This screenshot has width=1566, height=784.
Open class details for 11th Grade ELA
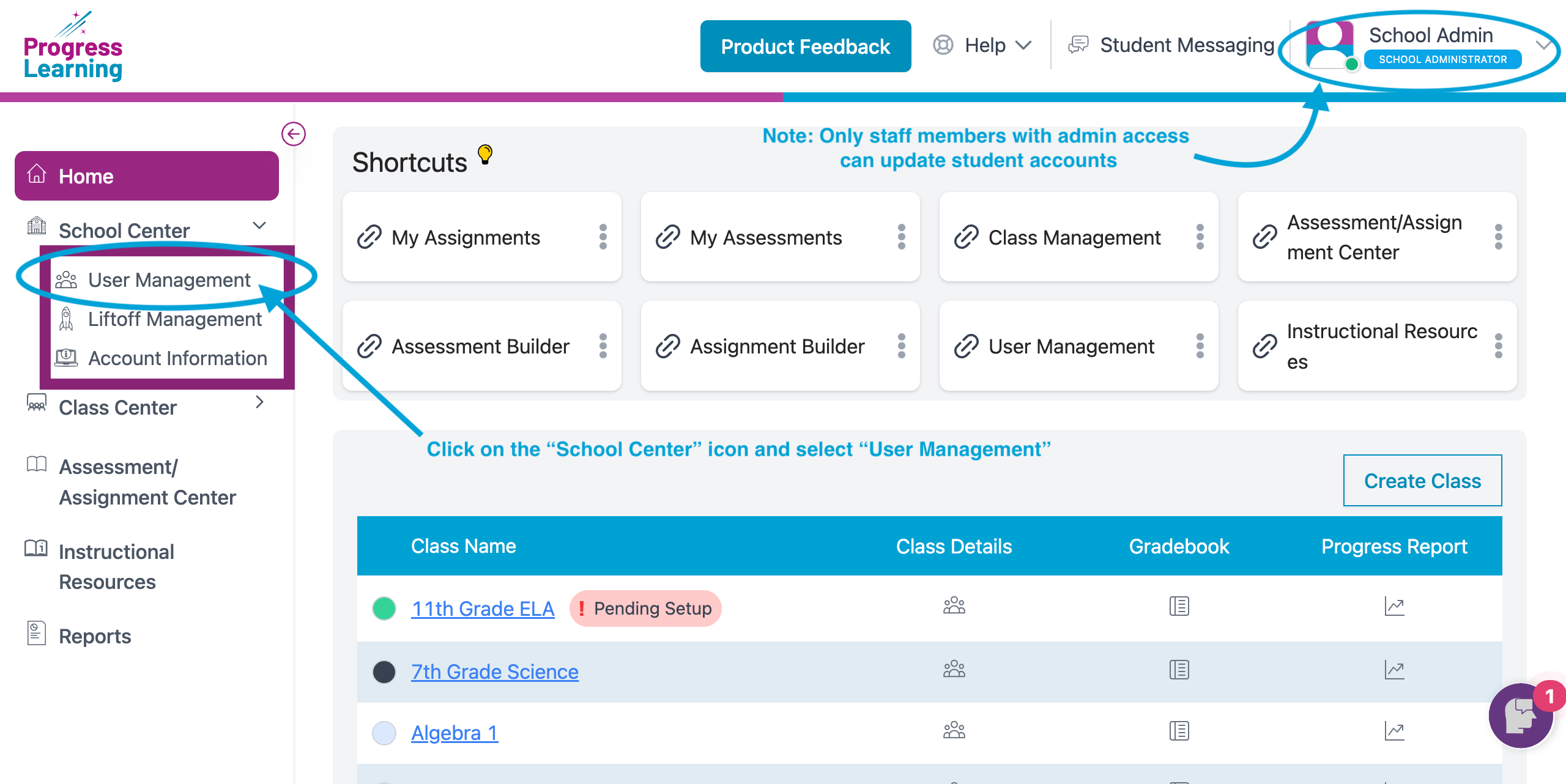954,606
